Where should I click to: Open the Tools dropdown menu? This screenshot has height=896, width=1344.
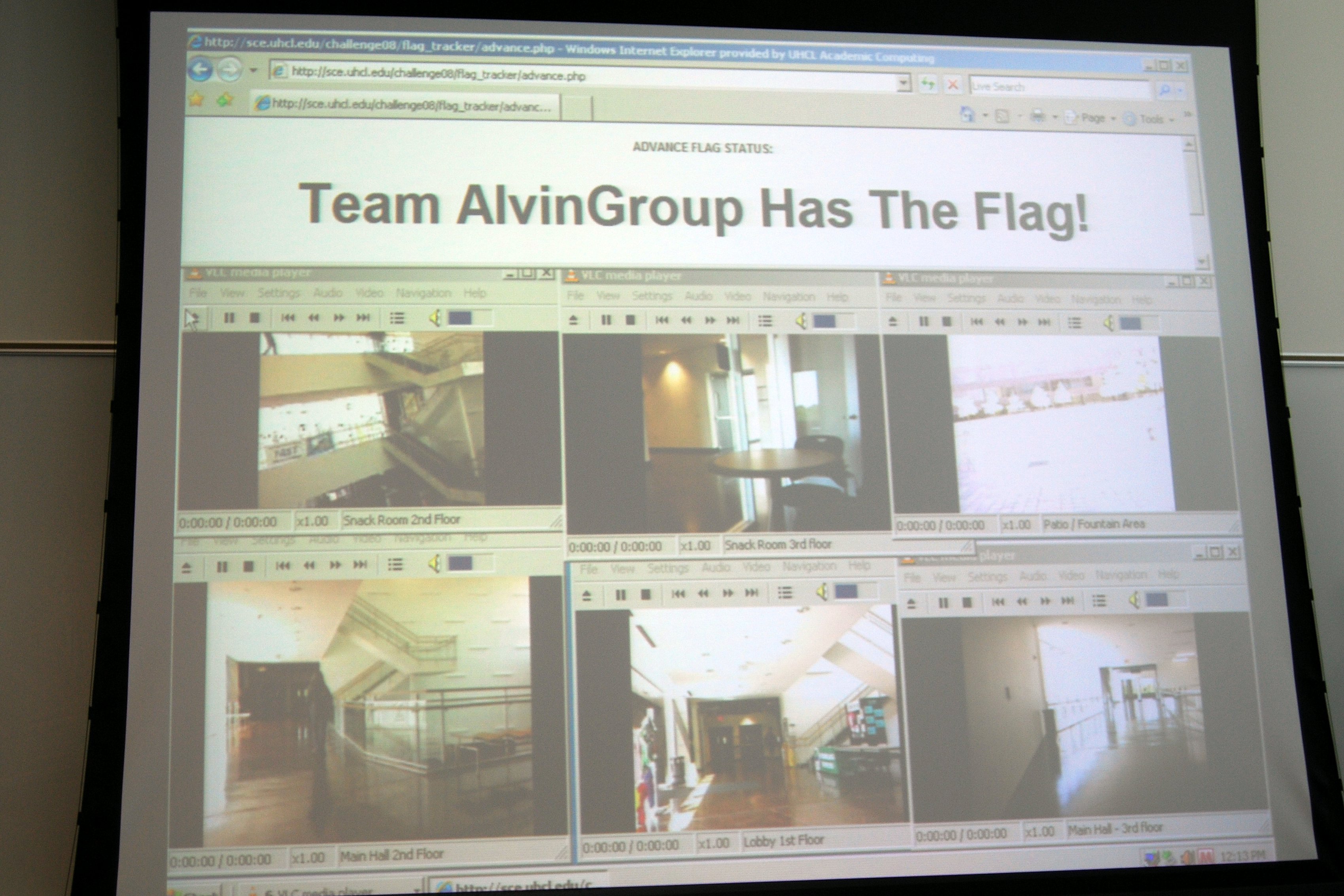[x=1149, y=119]
